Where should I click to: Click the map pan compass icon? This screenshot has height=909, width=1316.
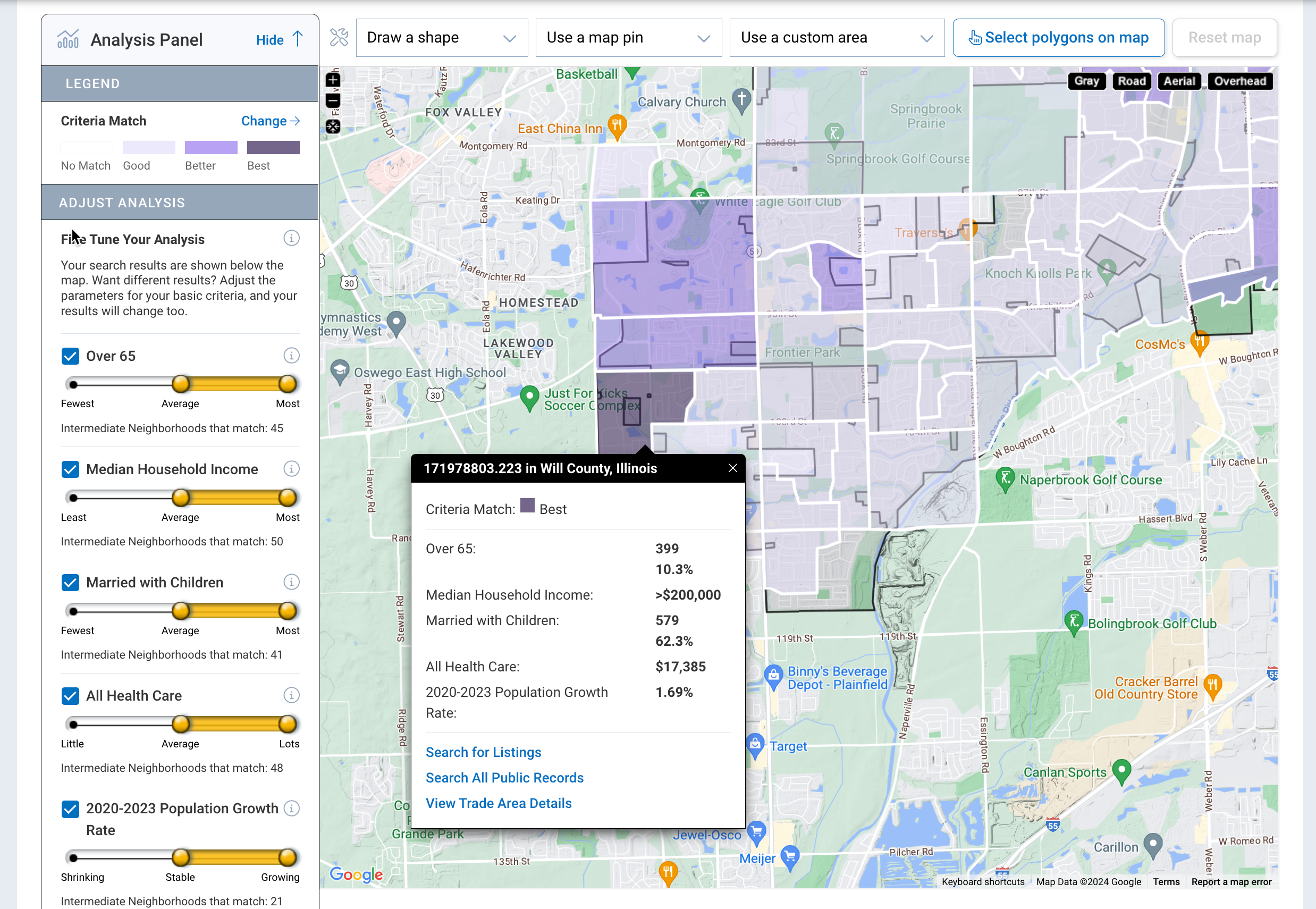tap(333, 127)
